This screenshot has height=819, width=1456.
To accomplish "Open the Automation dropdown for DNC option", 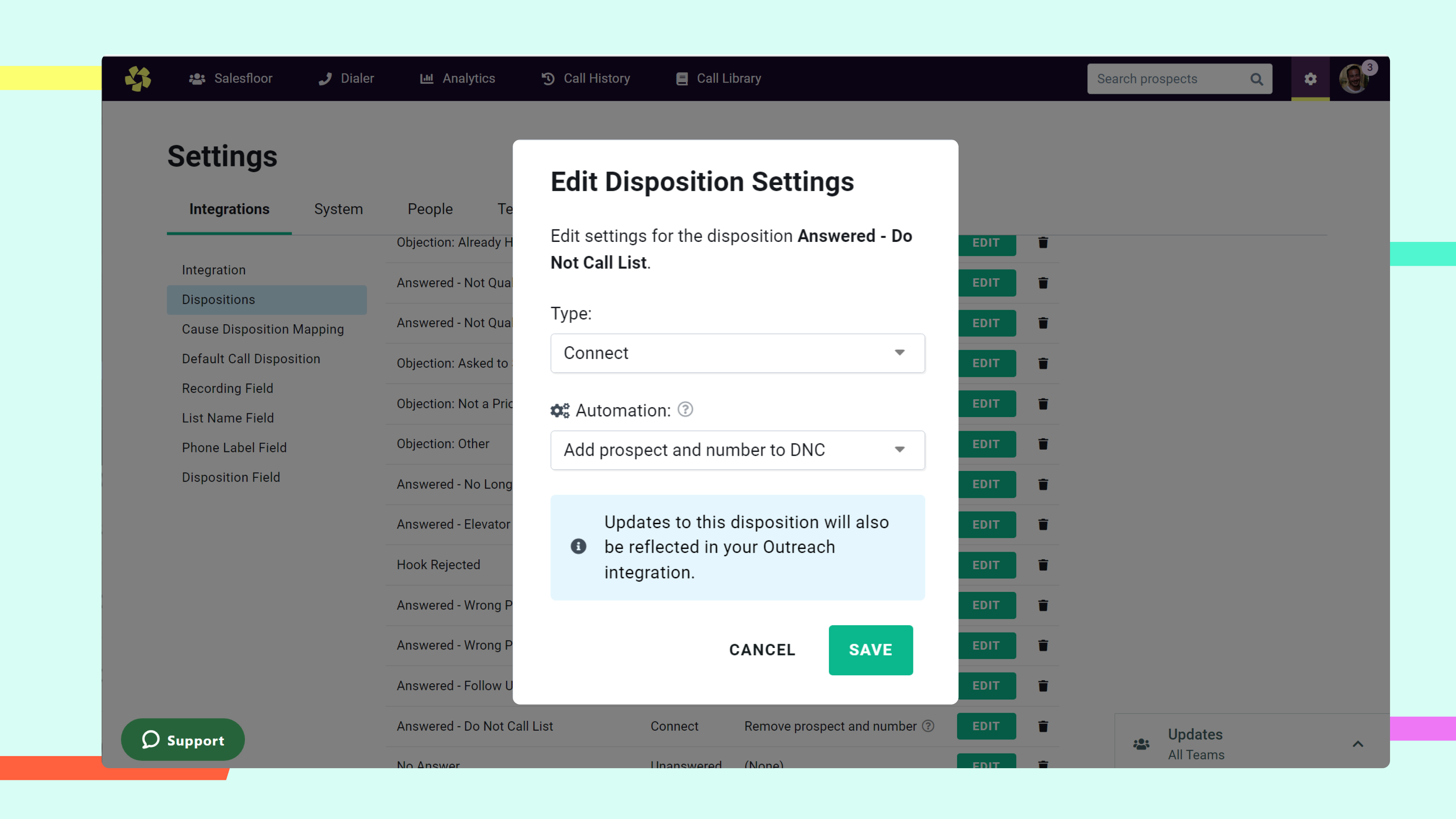I will (737, 450).
